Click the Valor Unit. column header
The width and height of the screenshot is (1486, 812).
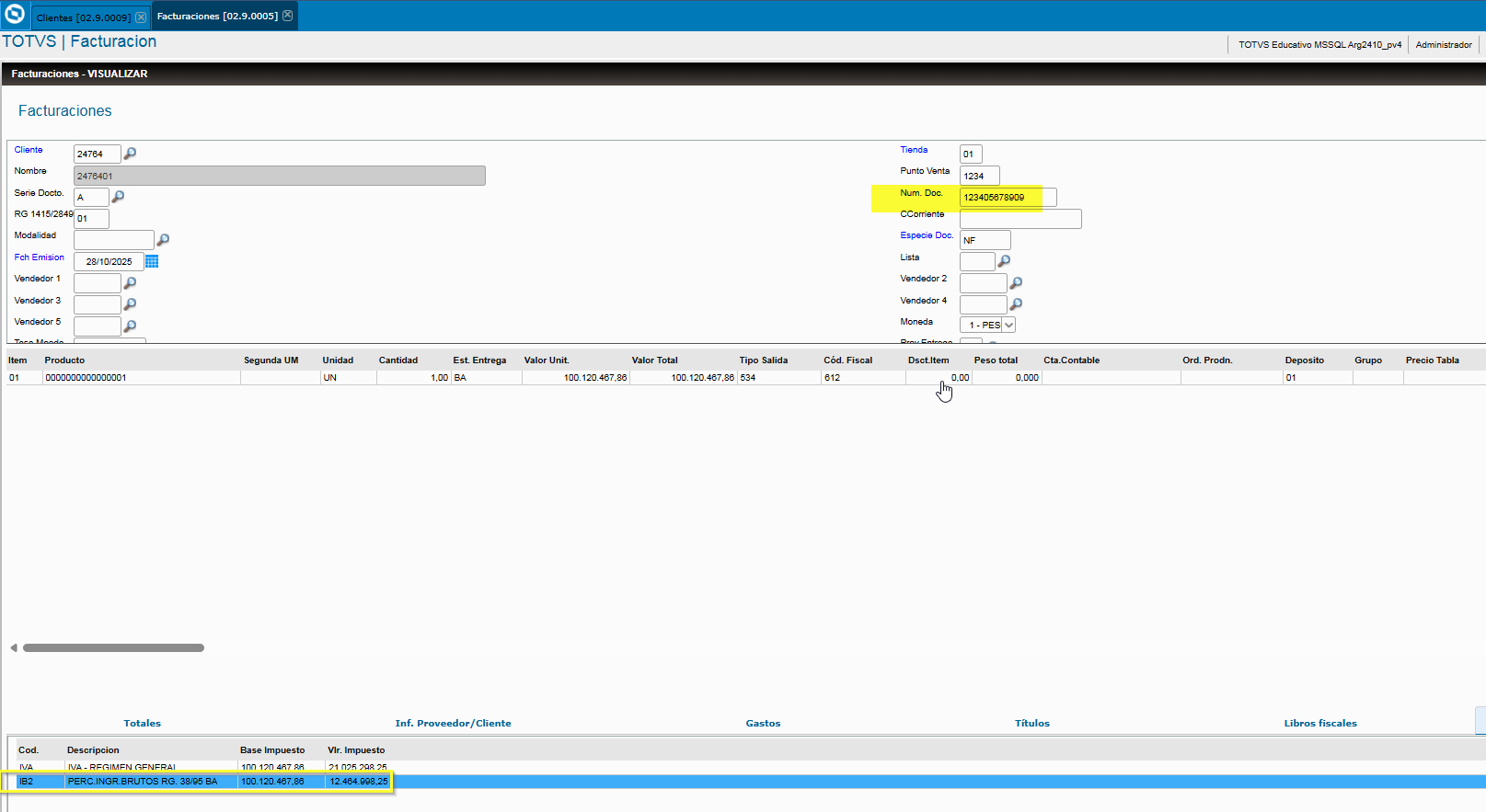click(x=547, y=360)
